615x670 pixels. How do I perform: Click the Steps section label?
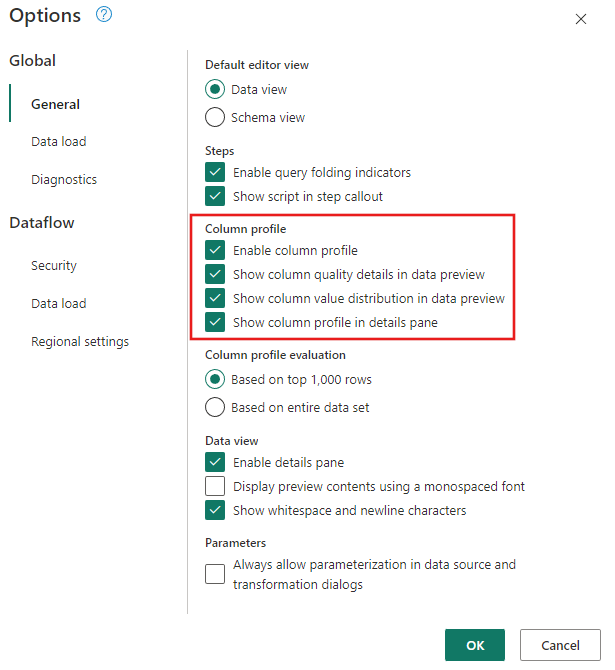[220, 151]
